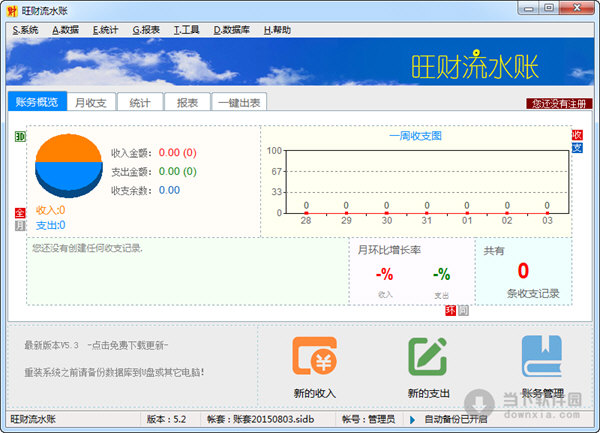Click the red -% income growth rate
The width and height of the screenshot is (600, 433).
[385, 274]
